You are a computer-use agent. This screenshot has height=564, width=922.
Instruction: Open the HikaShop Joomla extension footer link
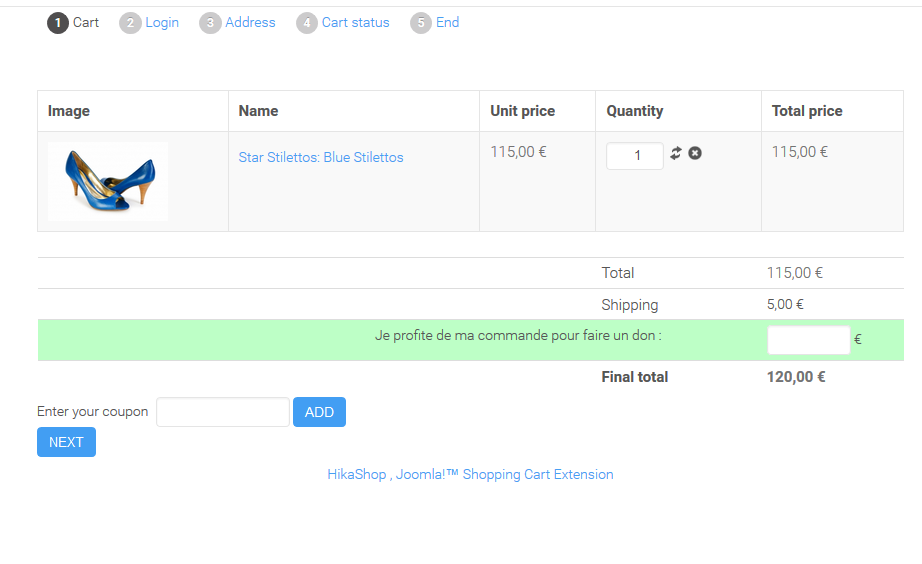pos(470,474)
